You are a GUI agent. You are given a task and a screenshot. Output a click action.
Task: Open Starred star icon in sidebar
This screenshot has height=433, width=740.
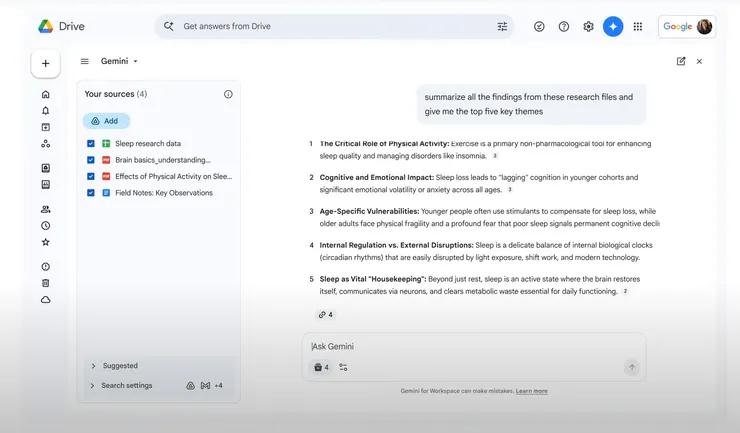tap(46, 242)
